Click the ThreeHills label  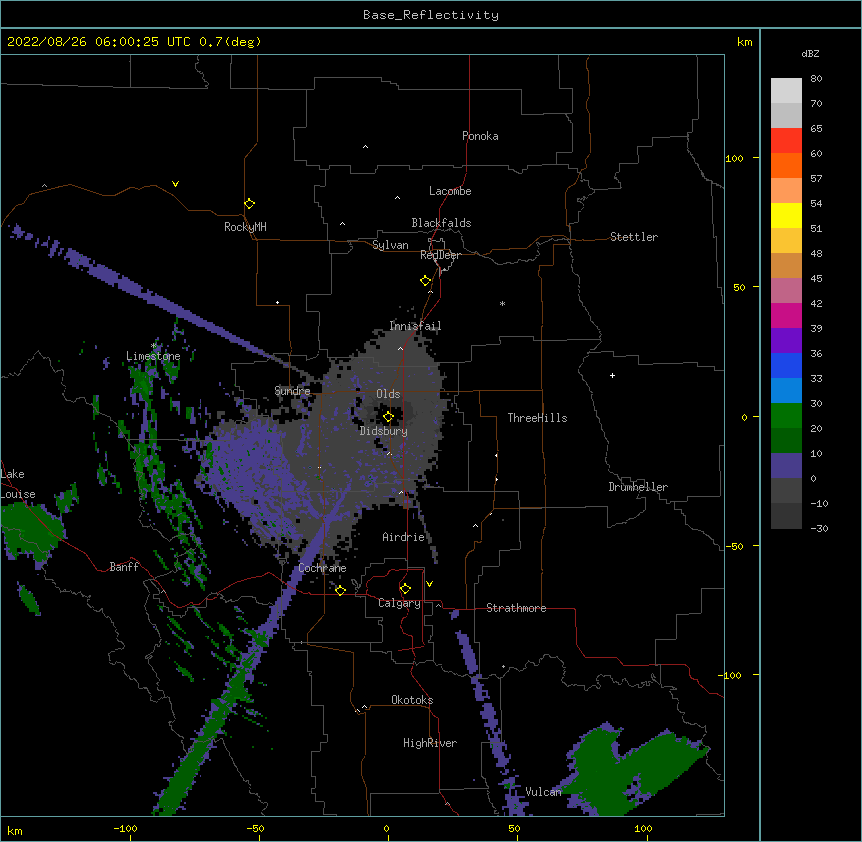tap(537, 418)
